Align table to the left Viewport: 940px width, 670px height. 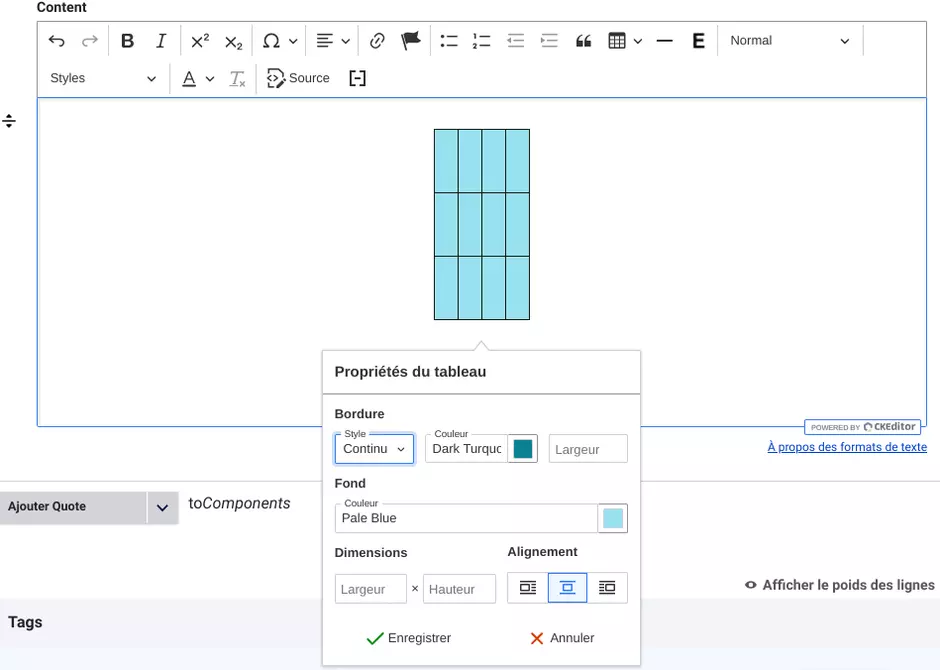tap(528, 588)
